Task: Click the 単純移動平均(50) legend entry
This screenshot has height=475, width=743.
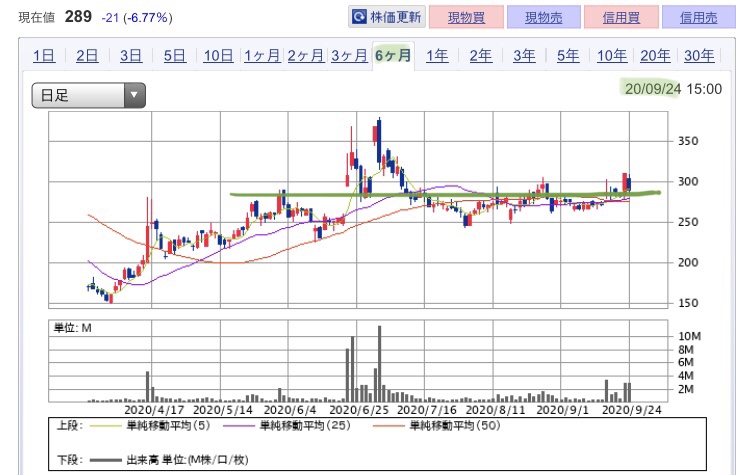Action: 437,426
